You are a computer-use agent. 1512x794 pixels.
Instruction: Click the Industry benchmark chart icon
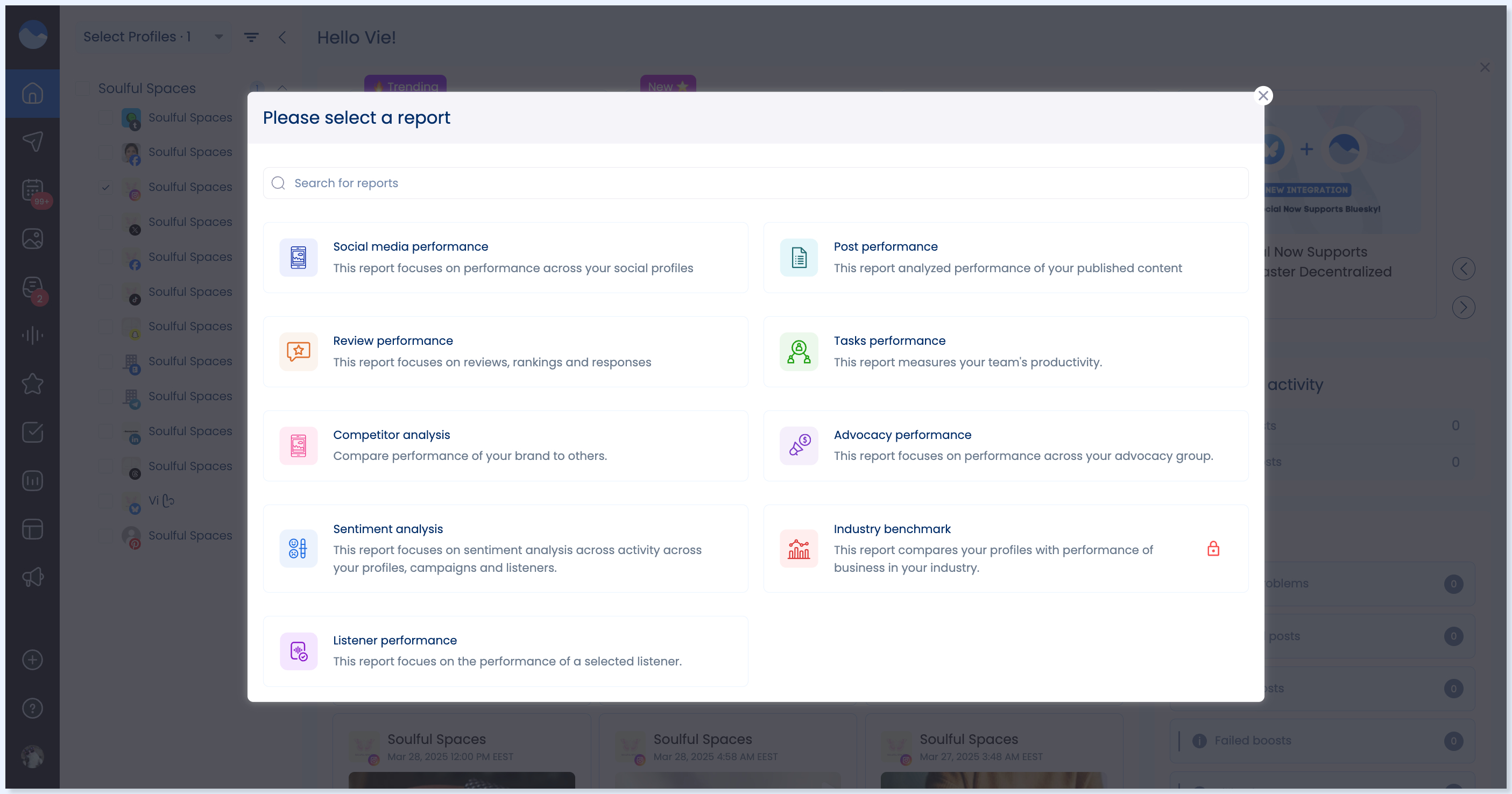(799, 549)
